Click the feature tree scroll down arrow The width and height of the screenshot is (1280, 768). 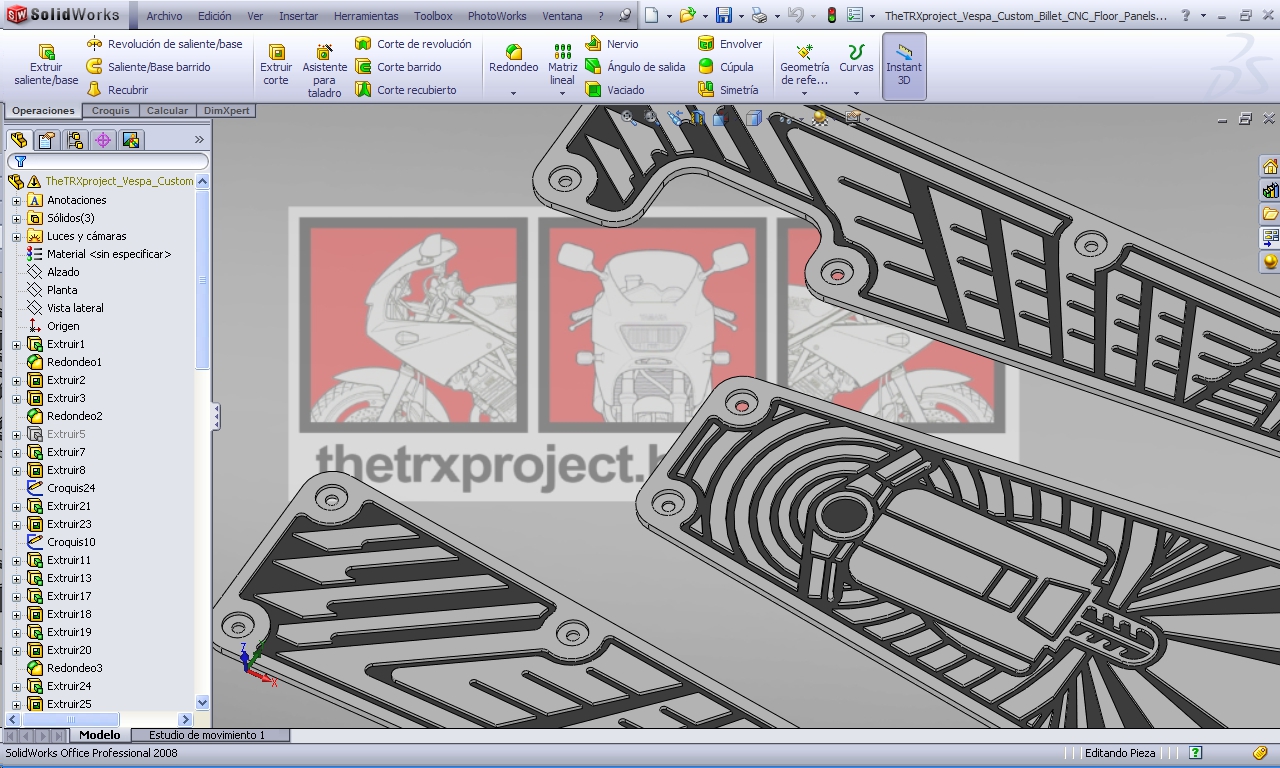click(203, 703)
